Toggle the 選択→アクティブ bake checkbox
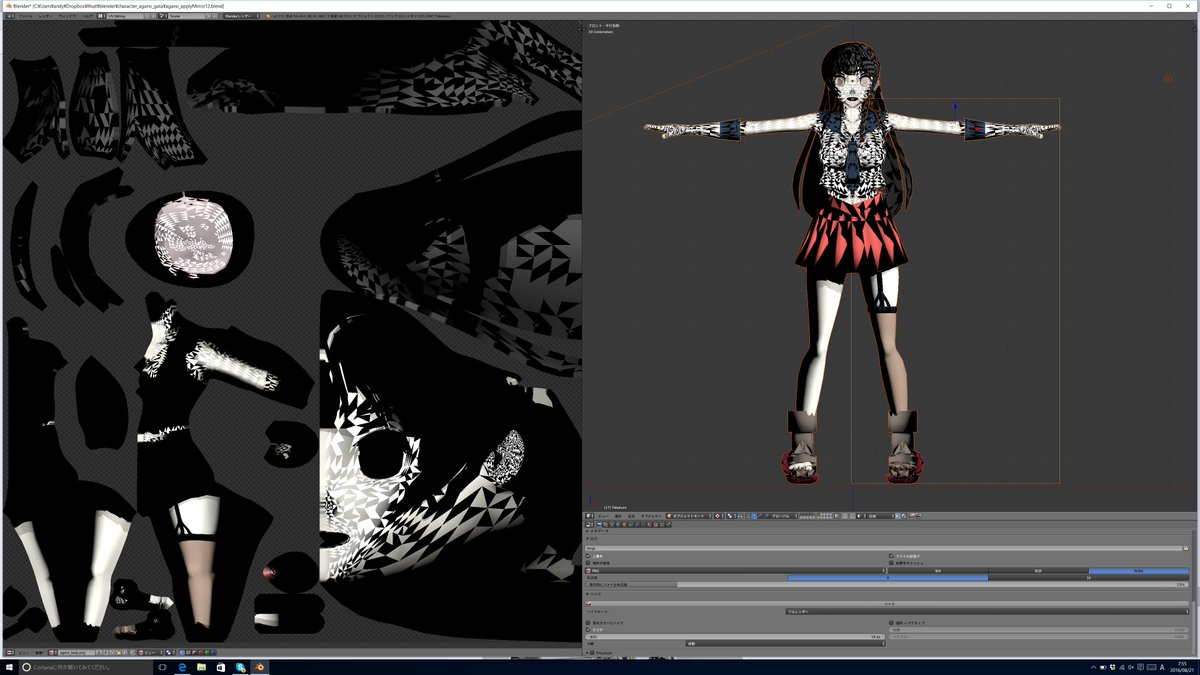Image resolution: width=1200 pixels, height=675 pixels. point(891,622)
